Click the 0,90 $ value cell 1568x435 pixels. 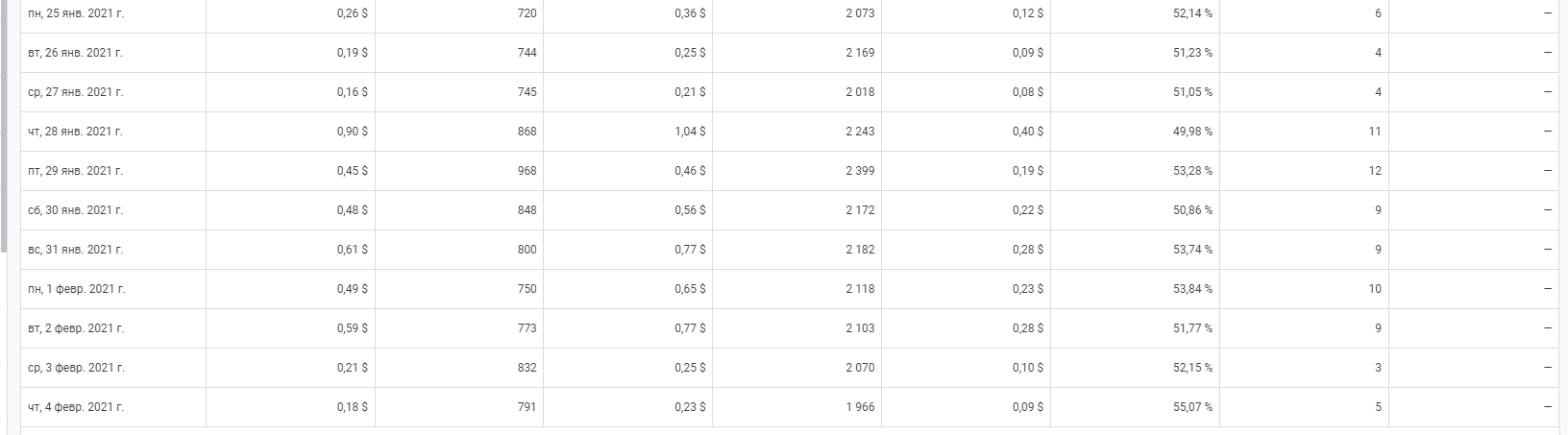click(352, 132)
